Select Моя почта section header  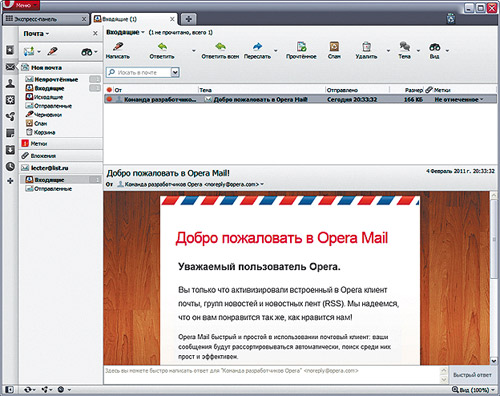61,68
